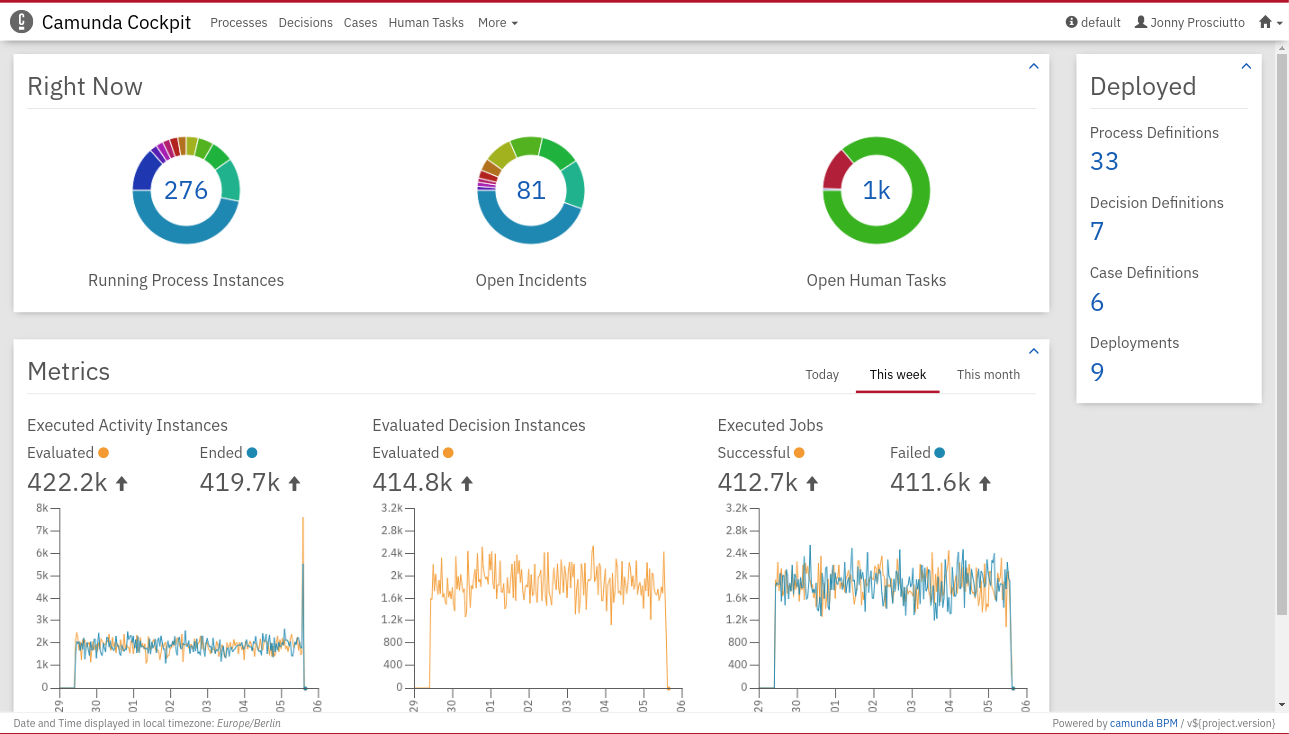
Task: Click the scrollbar down arrow
Action: coord(1282,705)
